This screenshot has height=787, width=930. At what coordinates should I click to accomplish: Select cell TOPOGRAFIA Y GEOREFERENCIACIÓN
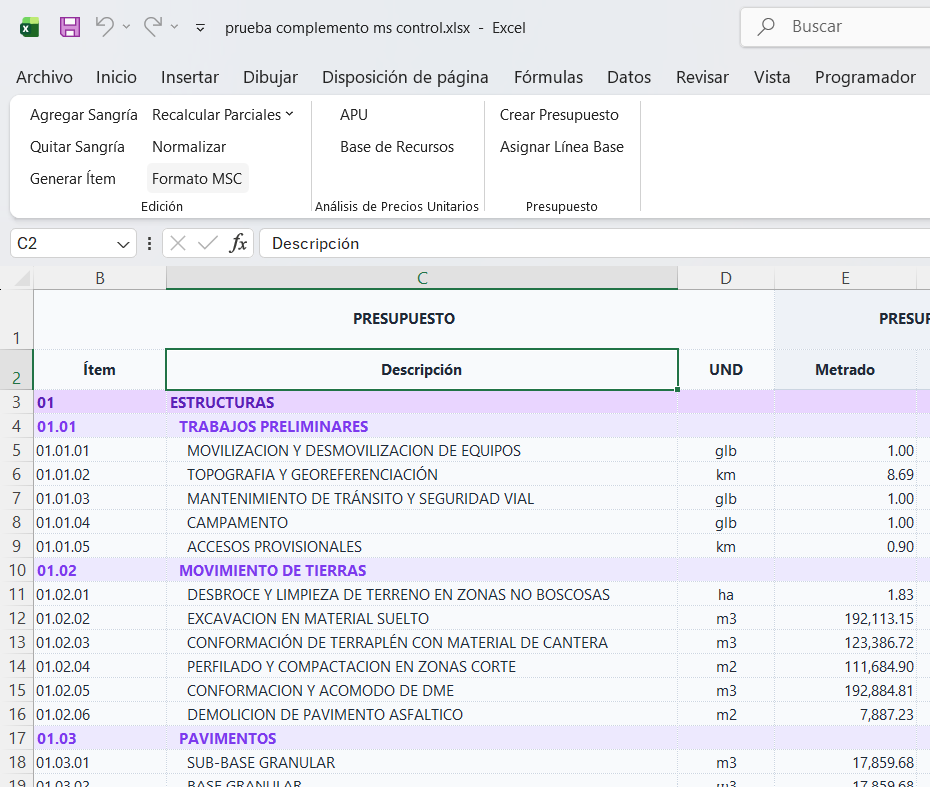coord(422,474)
